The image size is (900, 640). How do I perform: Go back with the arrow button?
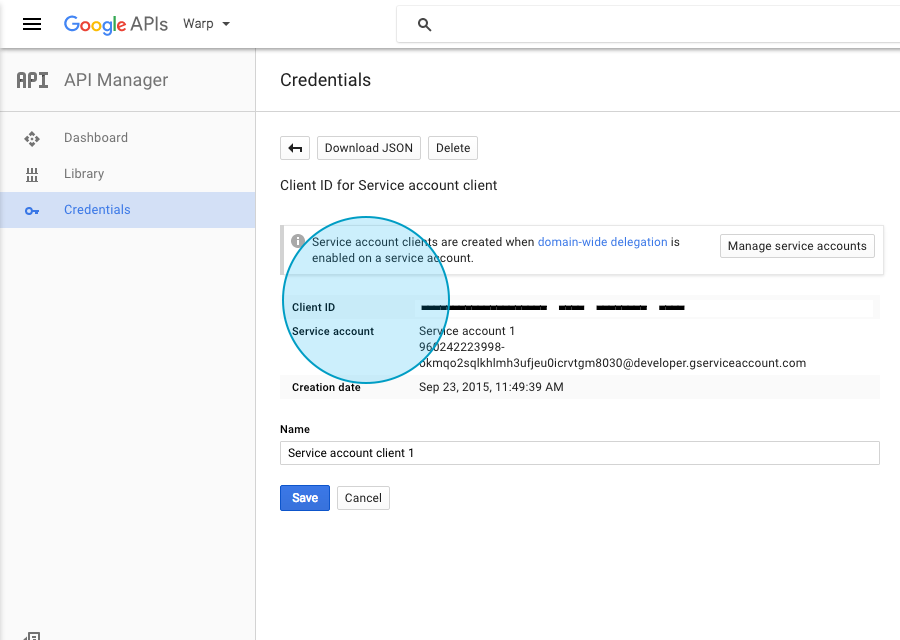click(295, 148)
